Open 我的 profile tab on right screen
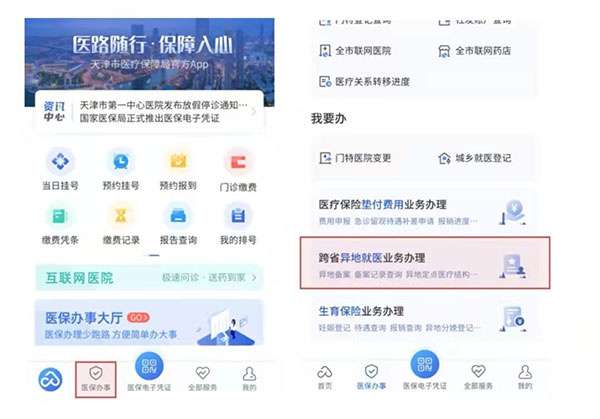The image size is (600, 419). tap(525, 377)
